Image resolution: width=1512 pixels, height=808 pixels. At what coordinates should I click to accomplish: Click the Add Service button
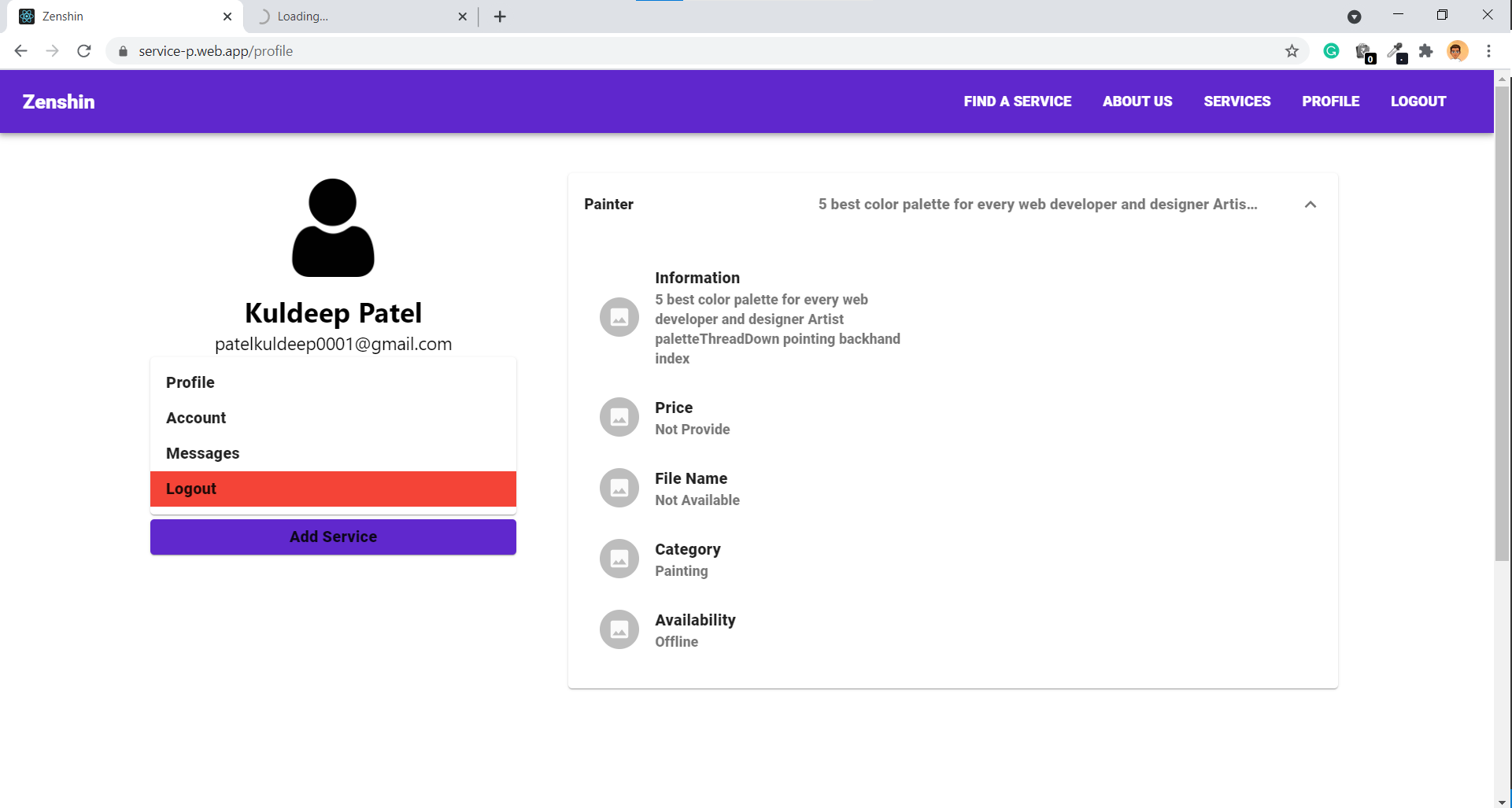coord(333,537)
